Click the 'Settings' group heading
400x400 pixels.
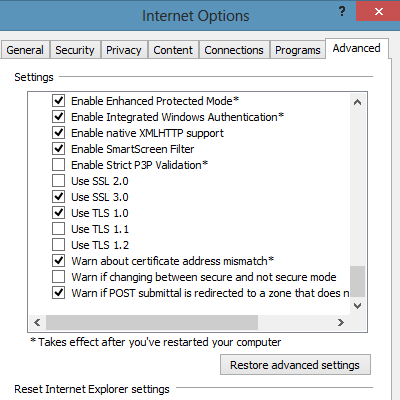pyautogui.click(x=34, y=77)
